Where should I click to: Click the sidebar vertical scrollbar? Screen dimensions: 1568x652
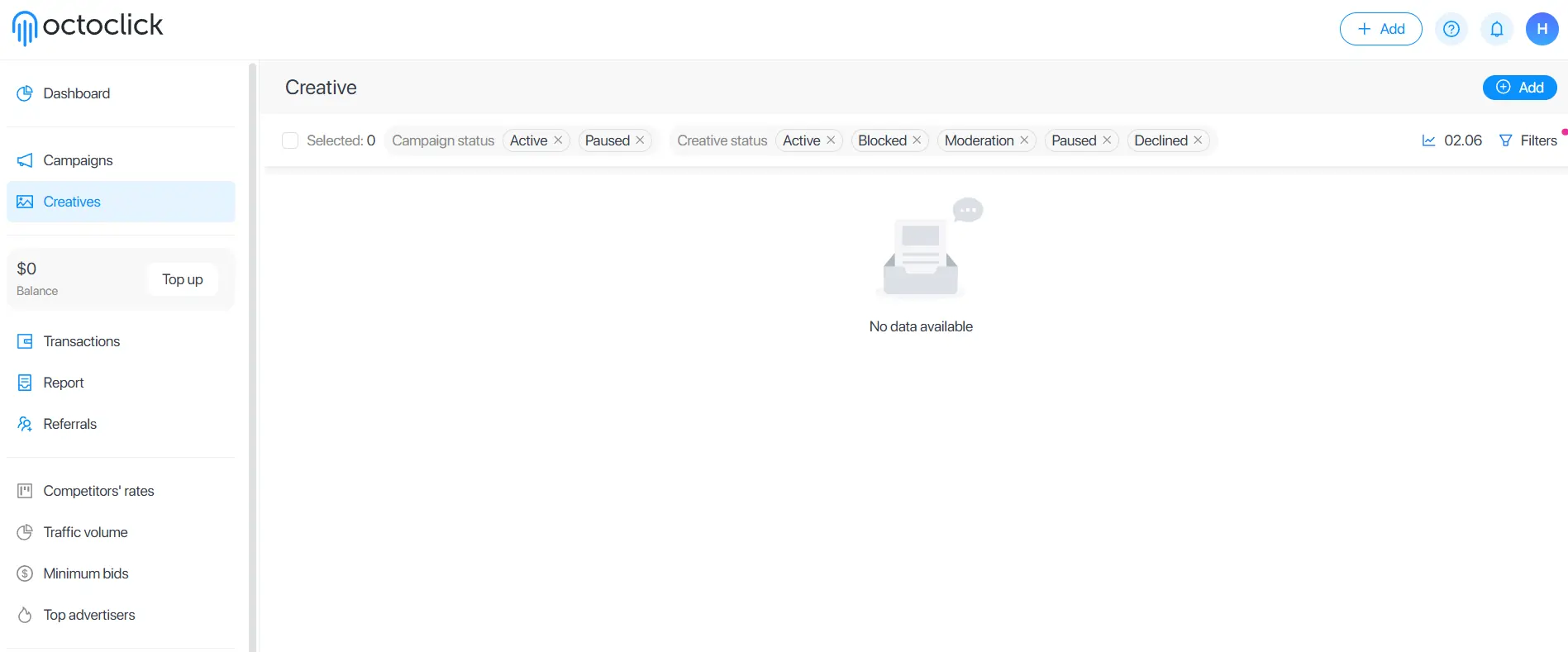point(252,357)
